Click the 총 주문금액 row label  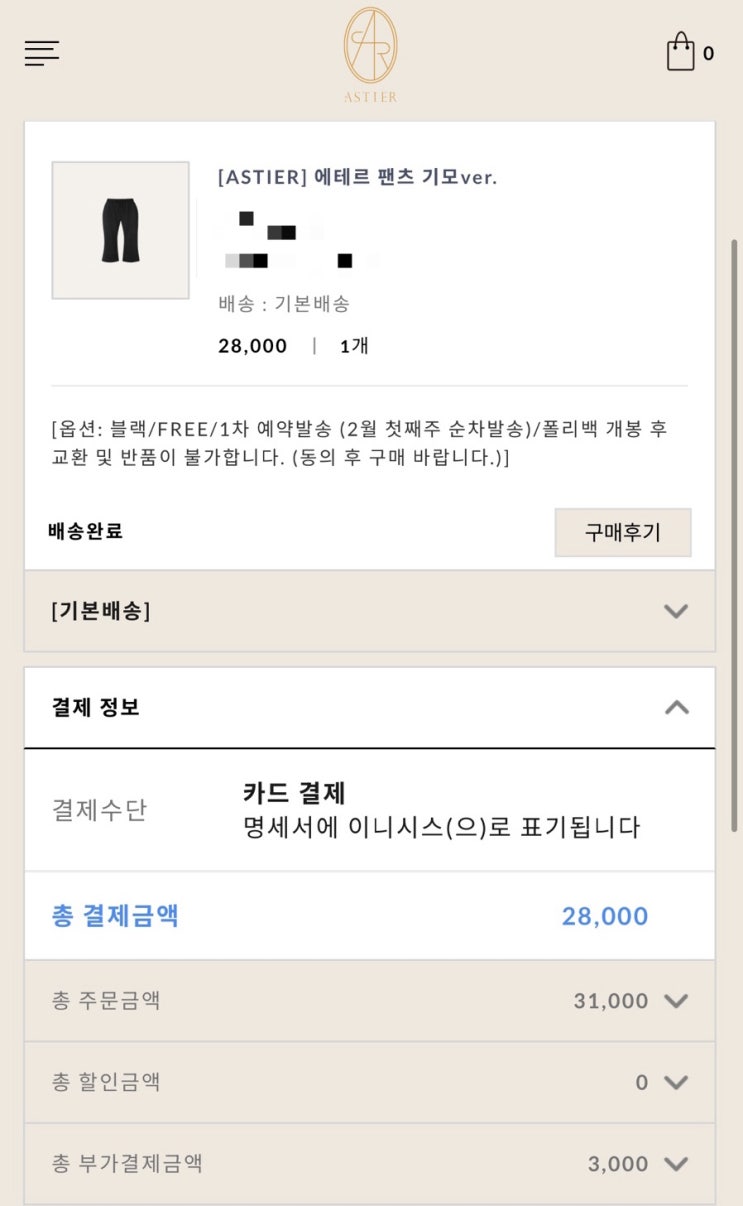[106, 1000]
